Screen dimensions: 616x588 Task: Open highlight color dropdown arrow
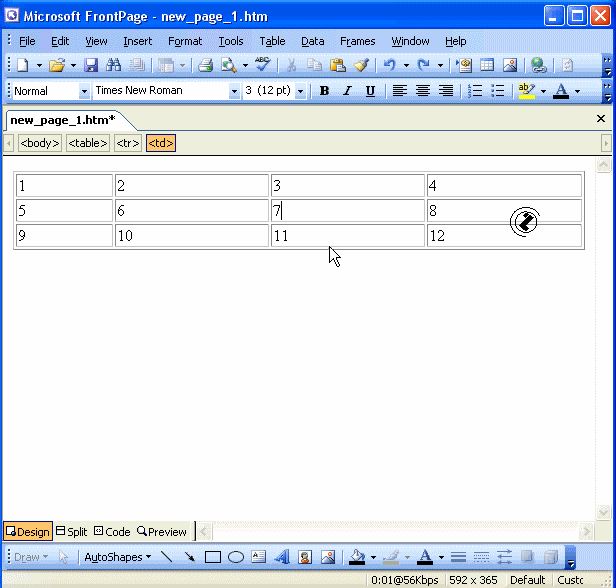543,91
